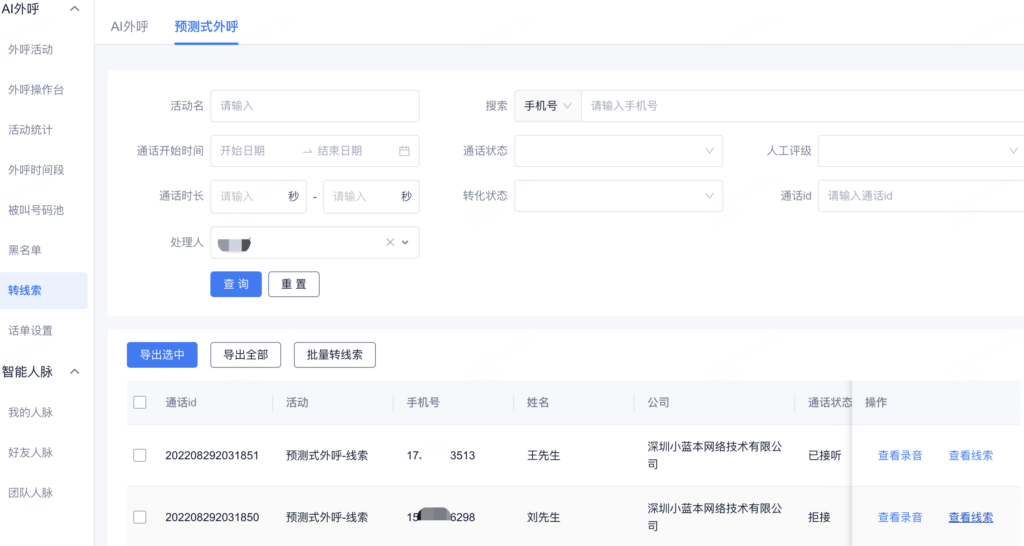Click the calendar icon in date range field
Viewport: 1024px width, 546px height.
(x=404, y=151)
